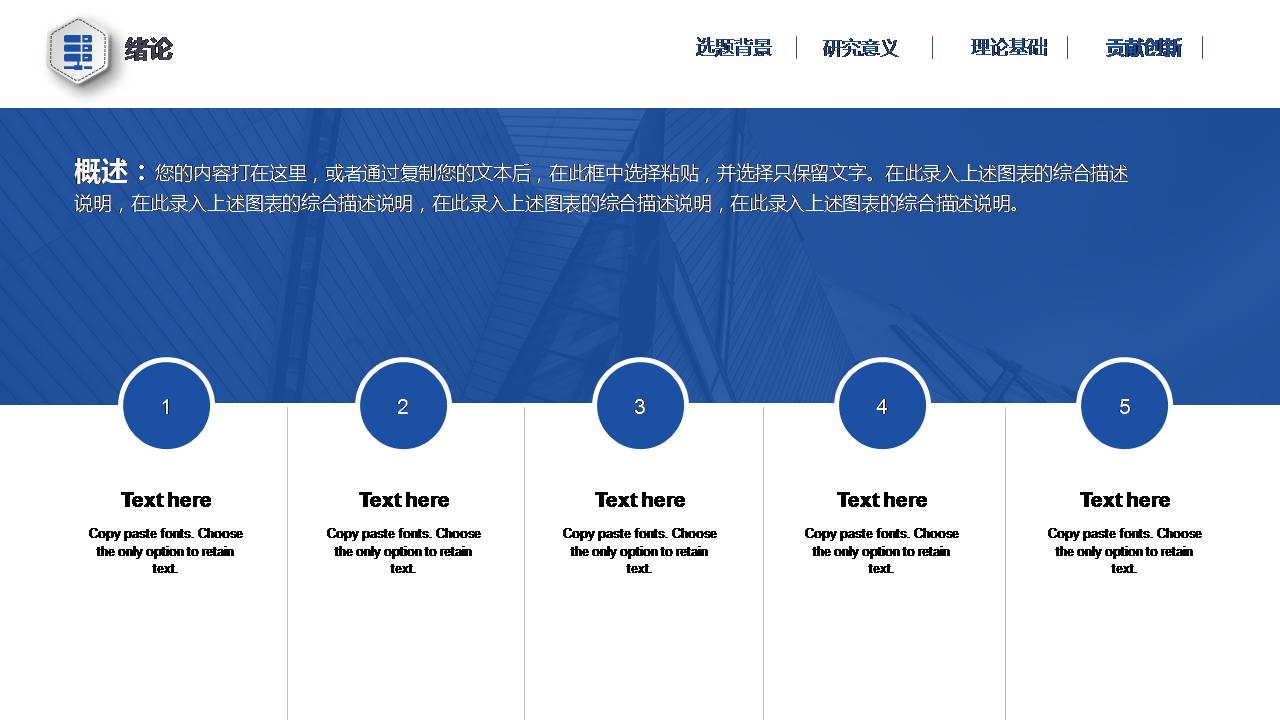Click the Text here caption under circle 4

(882, 499)
